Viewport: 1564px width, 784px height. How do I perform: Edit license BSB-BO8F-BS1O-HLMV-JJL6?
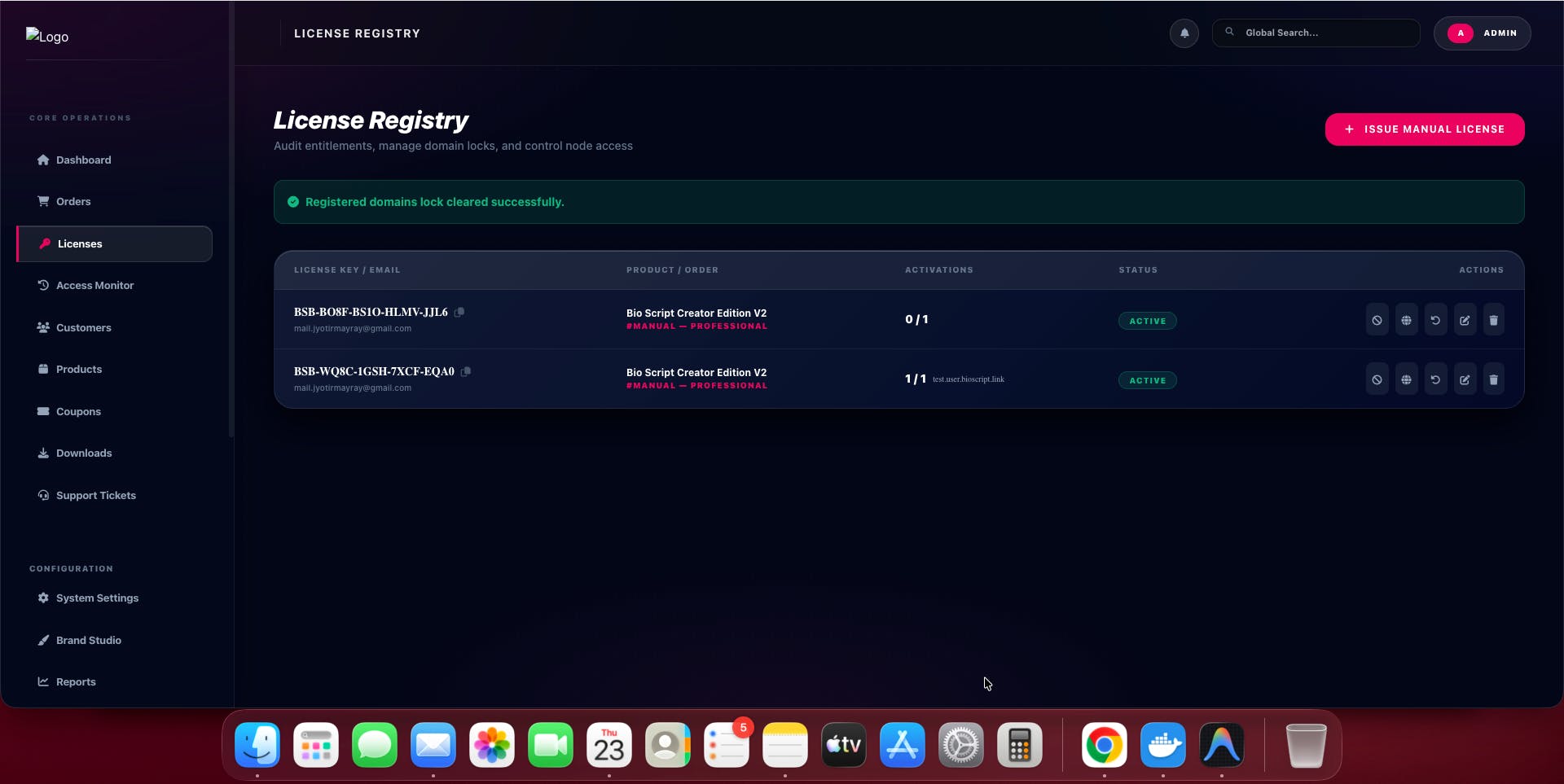[1465, 320]
